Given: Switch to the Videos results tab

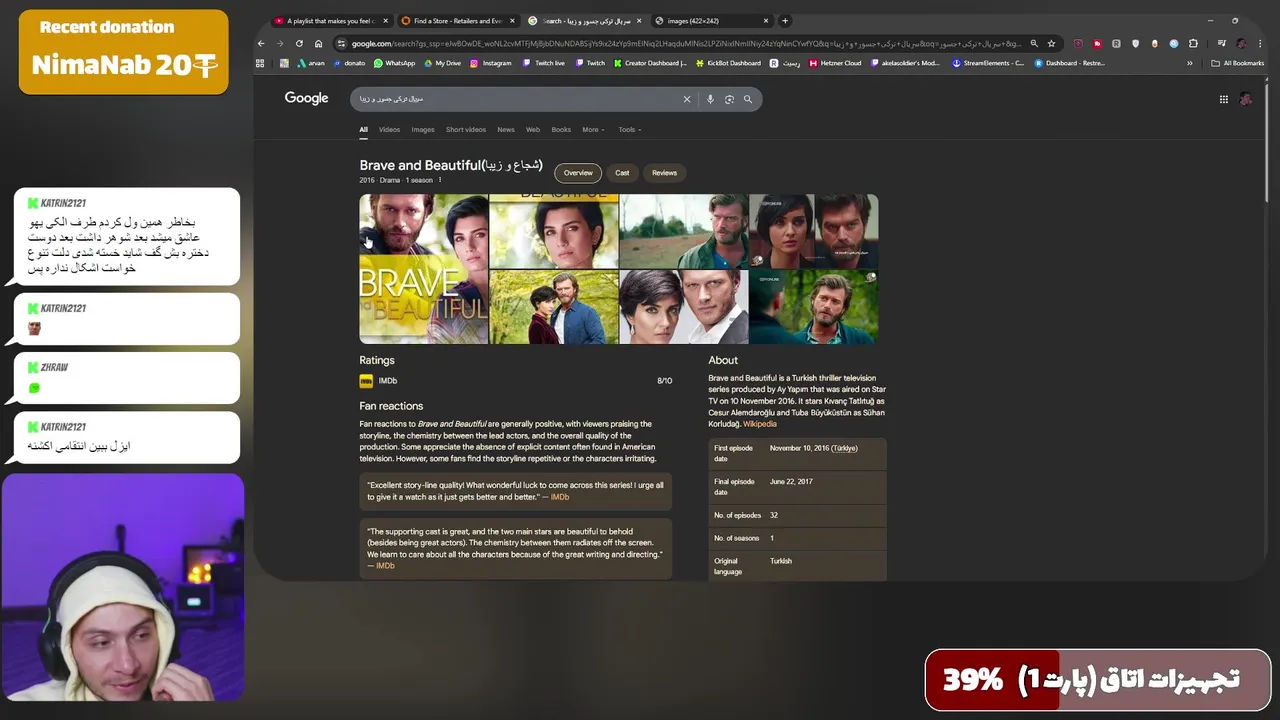Looking at the screenshot, I should click(389, 130).
